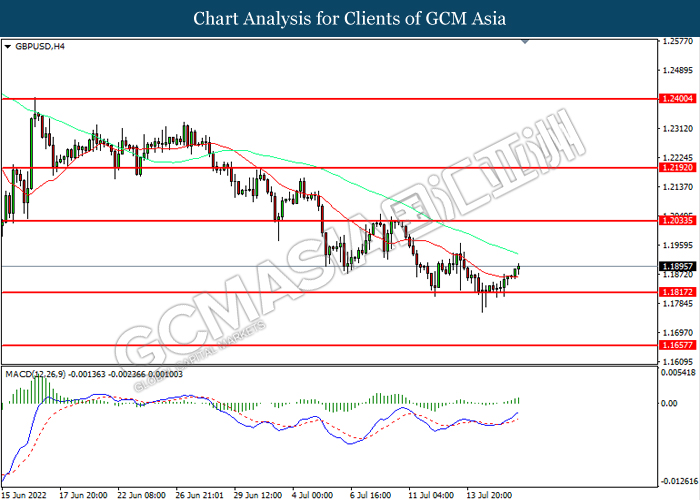Click the 1.16577 support price label
Image resolution: width=700 pixels, height=500 pixels.
[x=678, y=345]
